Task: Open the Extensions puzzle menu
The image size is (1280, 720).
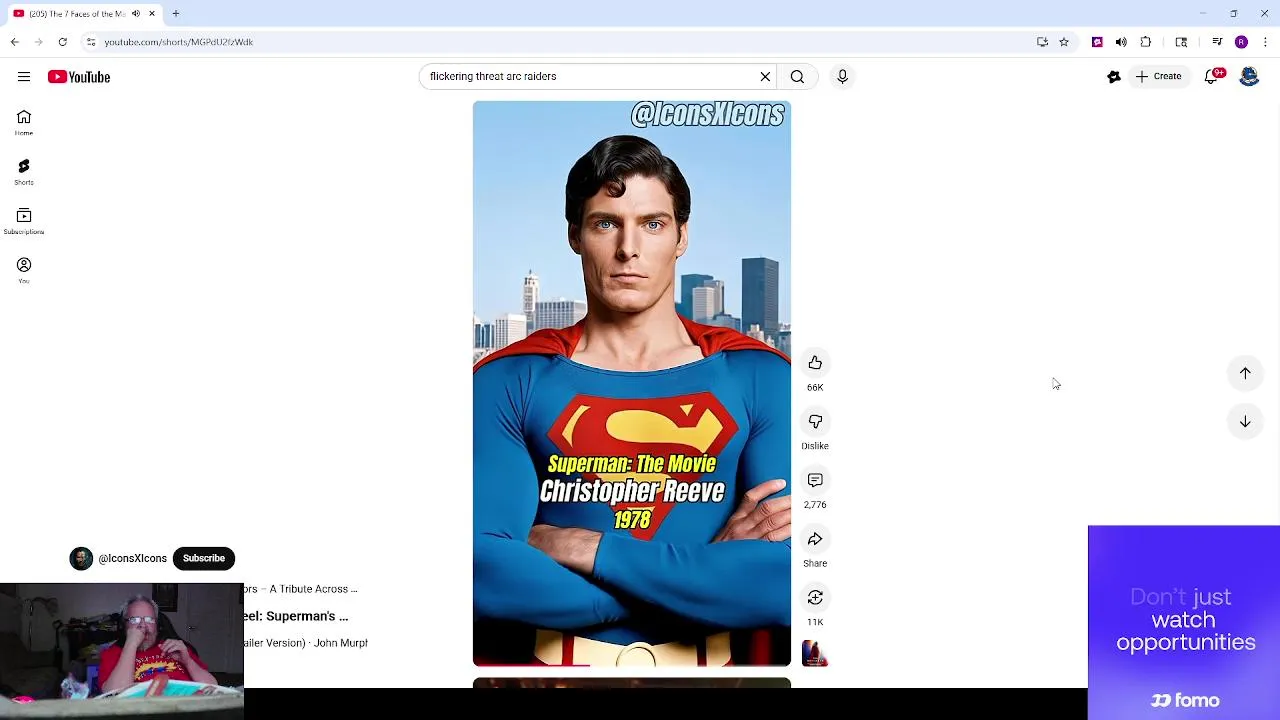Action: pyautogui.click(x=1146, y=42)
